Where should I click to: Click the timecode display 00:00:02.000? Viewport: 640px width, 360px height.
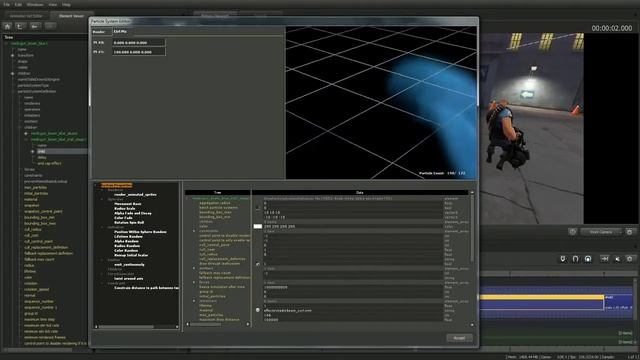(x=611, y=28)
